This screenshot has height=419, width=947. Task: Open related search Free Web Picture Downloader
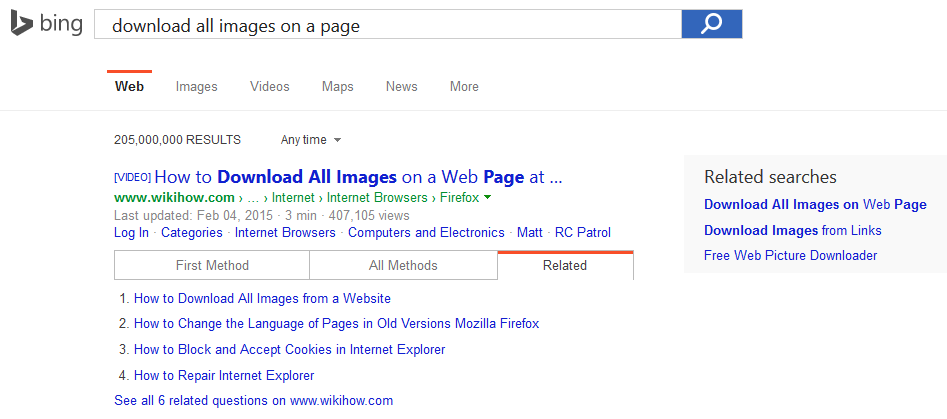coord(790,256)
